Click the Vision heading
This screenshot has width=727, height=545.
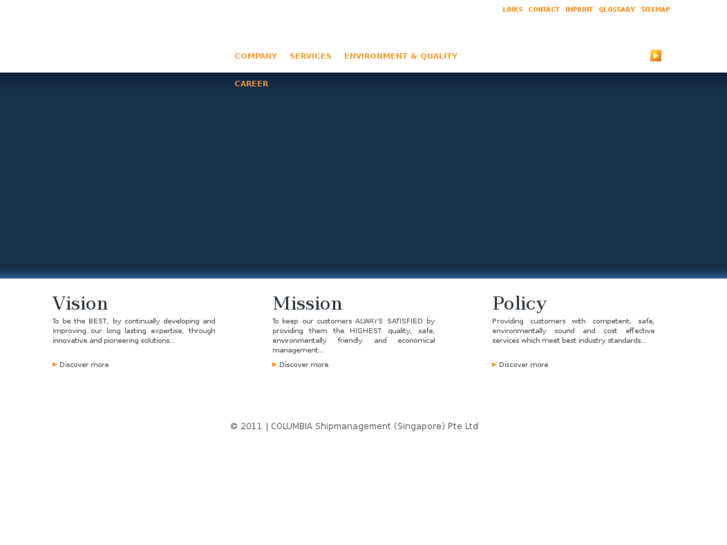tap(80, 303)
